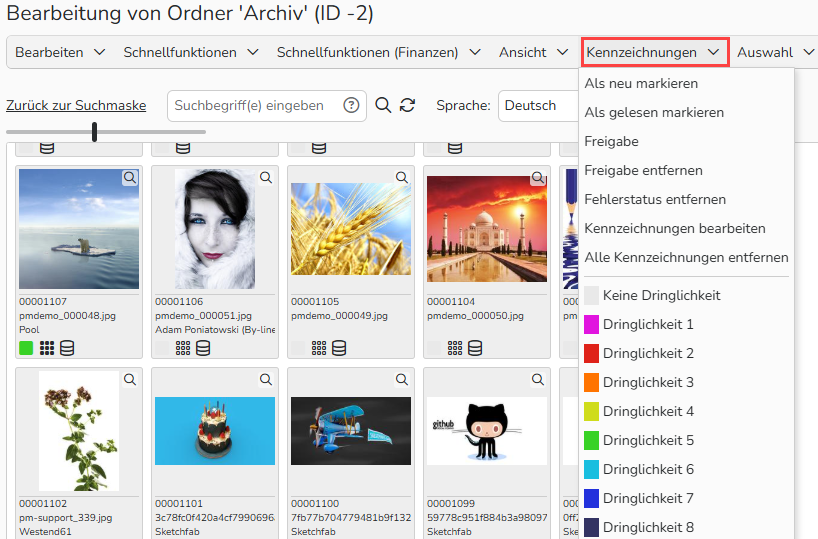Open the Auswahl dropdown menu
818x539 pixels.
[775, 52]
